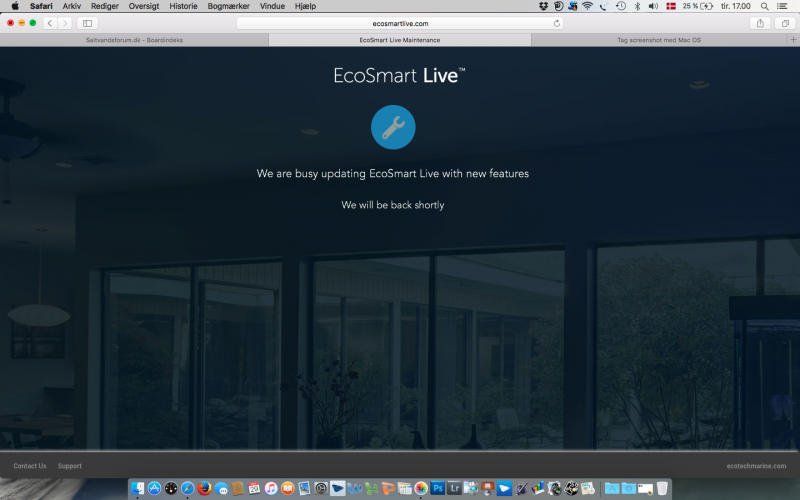This screenshot has width=800, height=500.
Task: Switch to Saltvandsforum.dk tab
Action: click(x=135, y=40)
